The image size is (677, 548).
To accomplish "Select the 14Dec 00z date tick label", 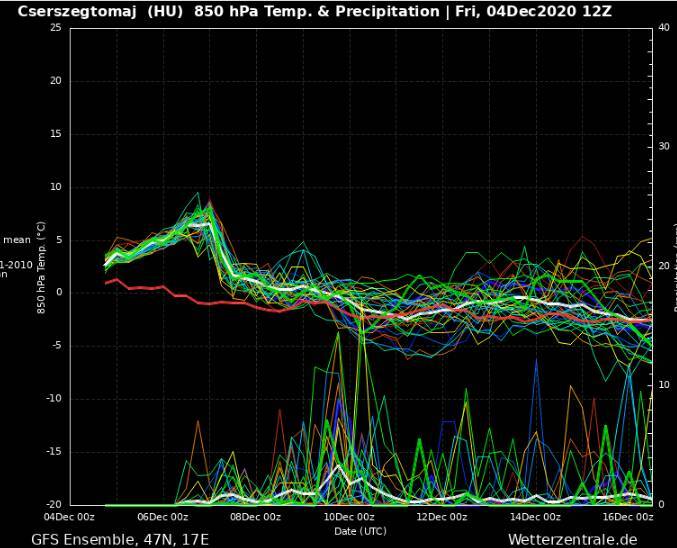I will pyautogui.click(x=535, y=517).
